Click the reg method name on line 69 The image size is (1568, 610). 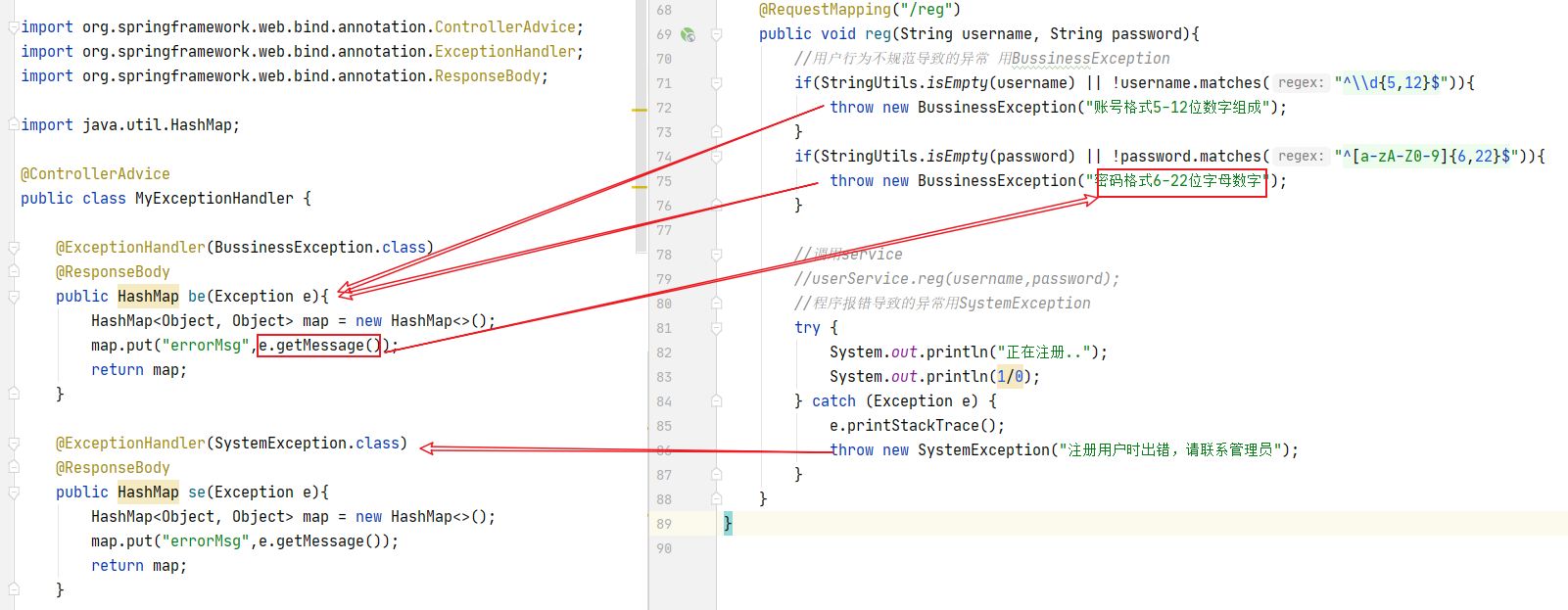point(878,34)
